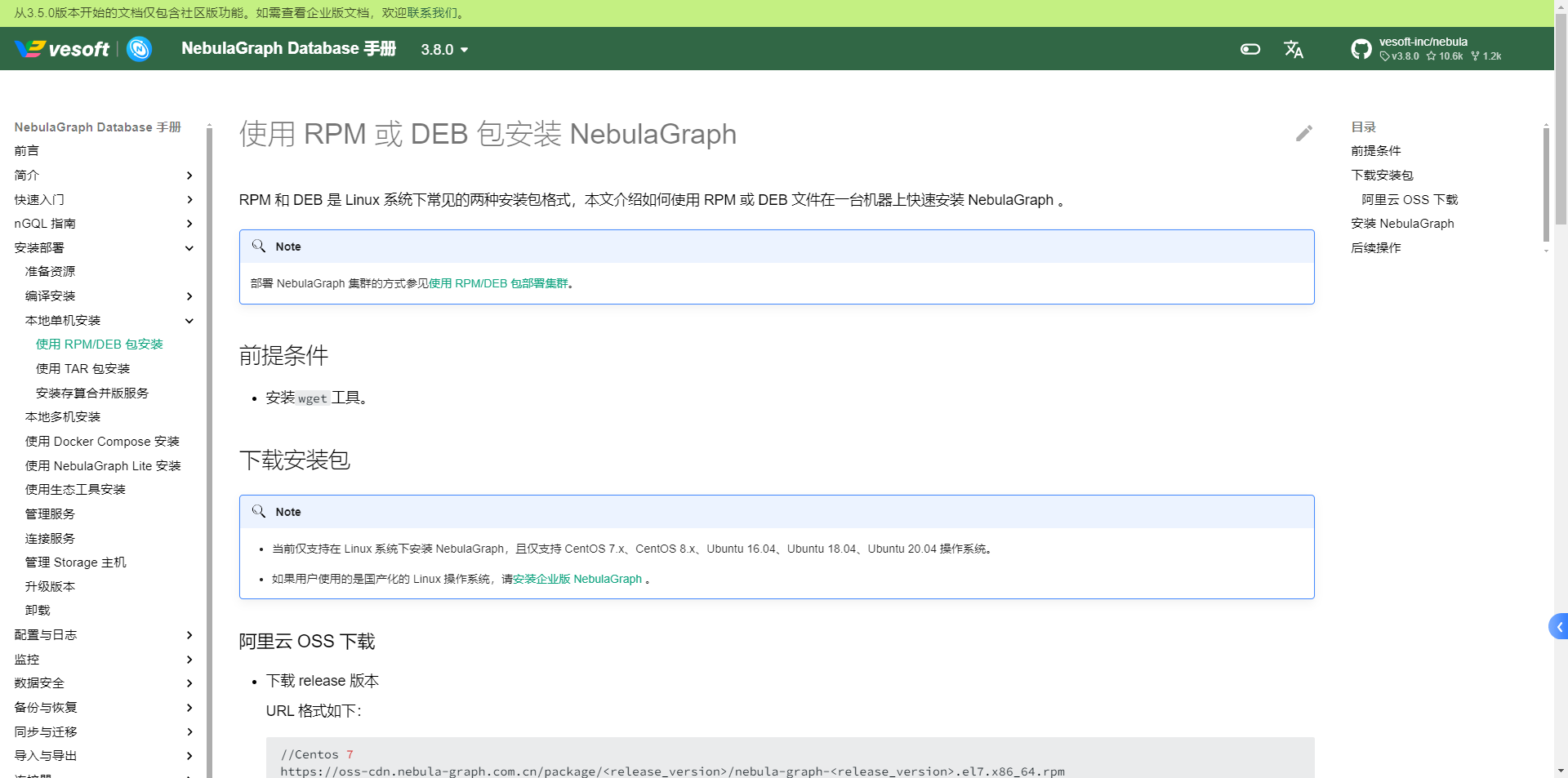Open 升级版本 page
1568x778 pixels.
coord(50,587)
